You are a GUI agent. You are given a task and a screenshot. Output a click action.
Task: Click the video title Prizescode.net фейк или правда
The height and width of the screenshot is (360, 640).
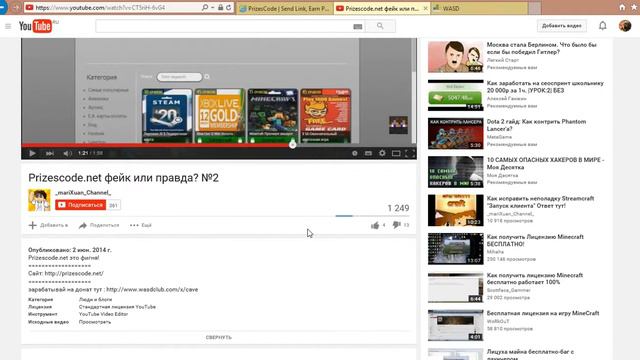pyautogui.click(x=123, y=178)
